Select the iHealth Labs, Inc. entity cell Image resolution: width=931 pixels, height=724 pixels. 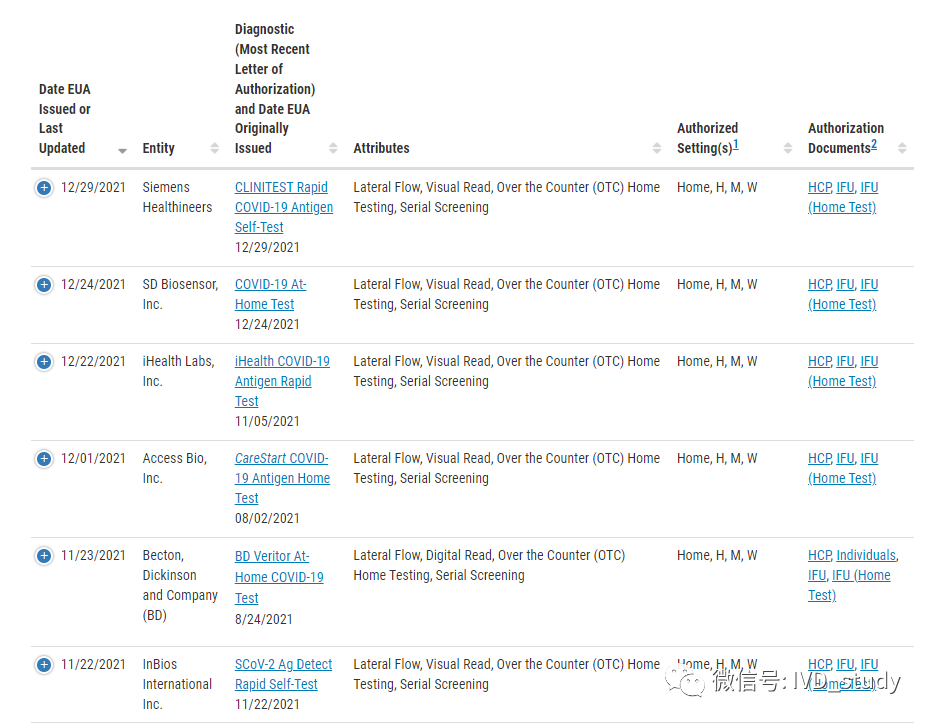pos(178,371)
